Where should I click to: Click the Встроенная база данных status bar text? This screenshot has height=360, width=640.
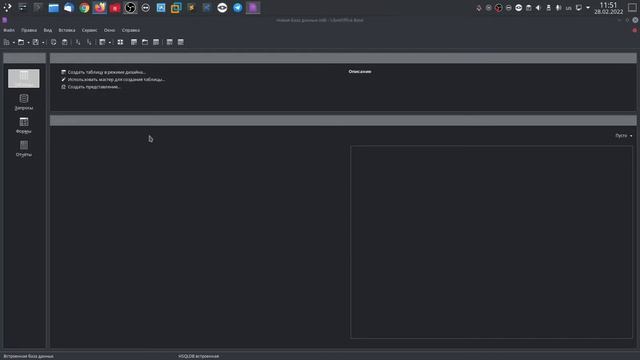pos(29,356)
